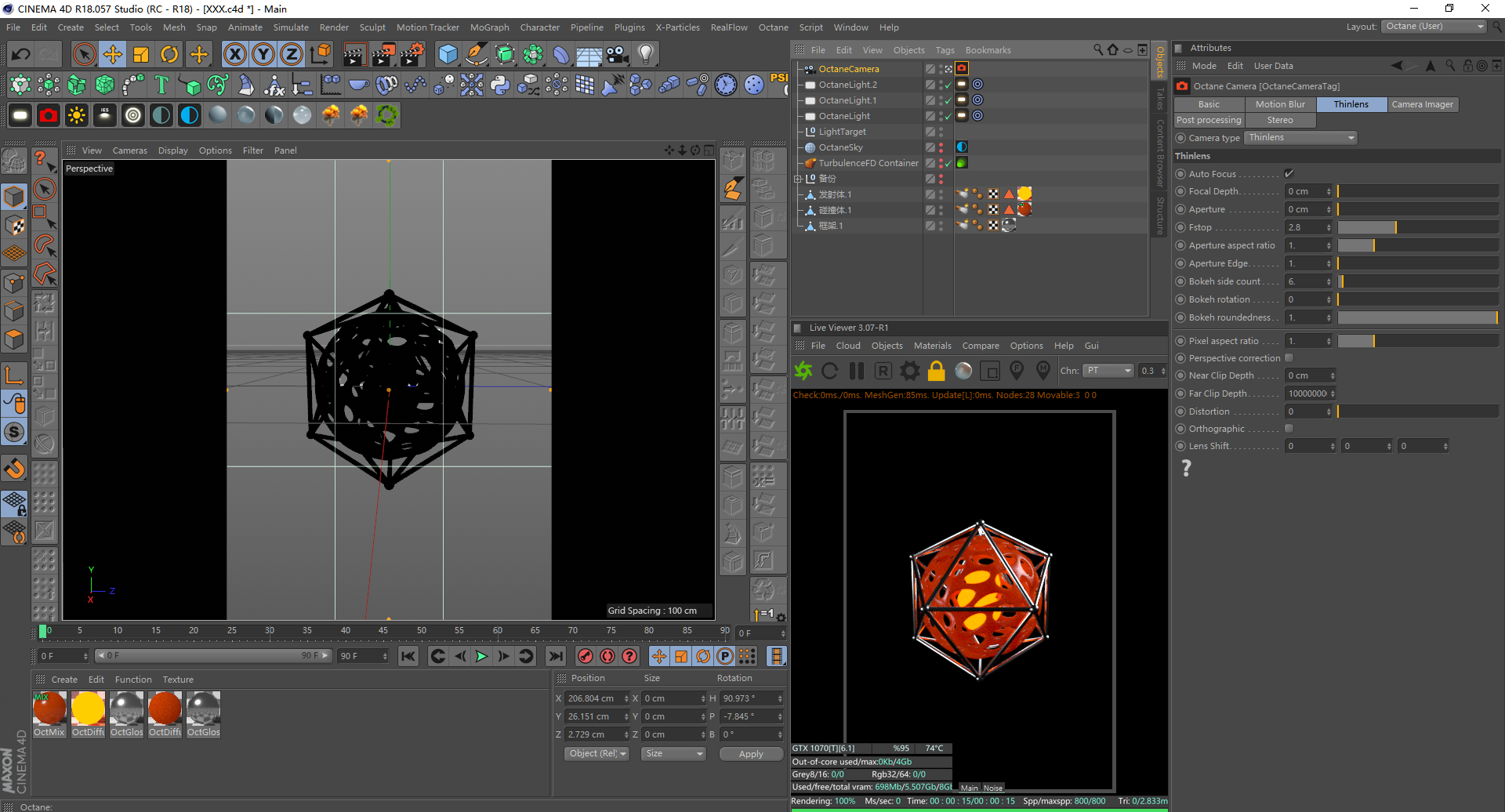The image size is (1505, 812).
Task: Select the yellow OctDiffuse material thumbnail
Action: tap(88, 709)
